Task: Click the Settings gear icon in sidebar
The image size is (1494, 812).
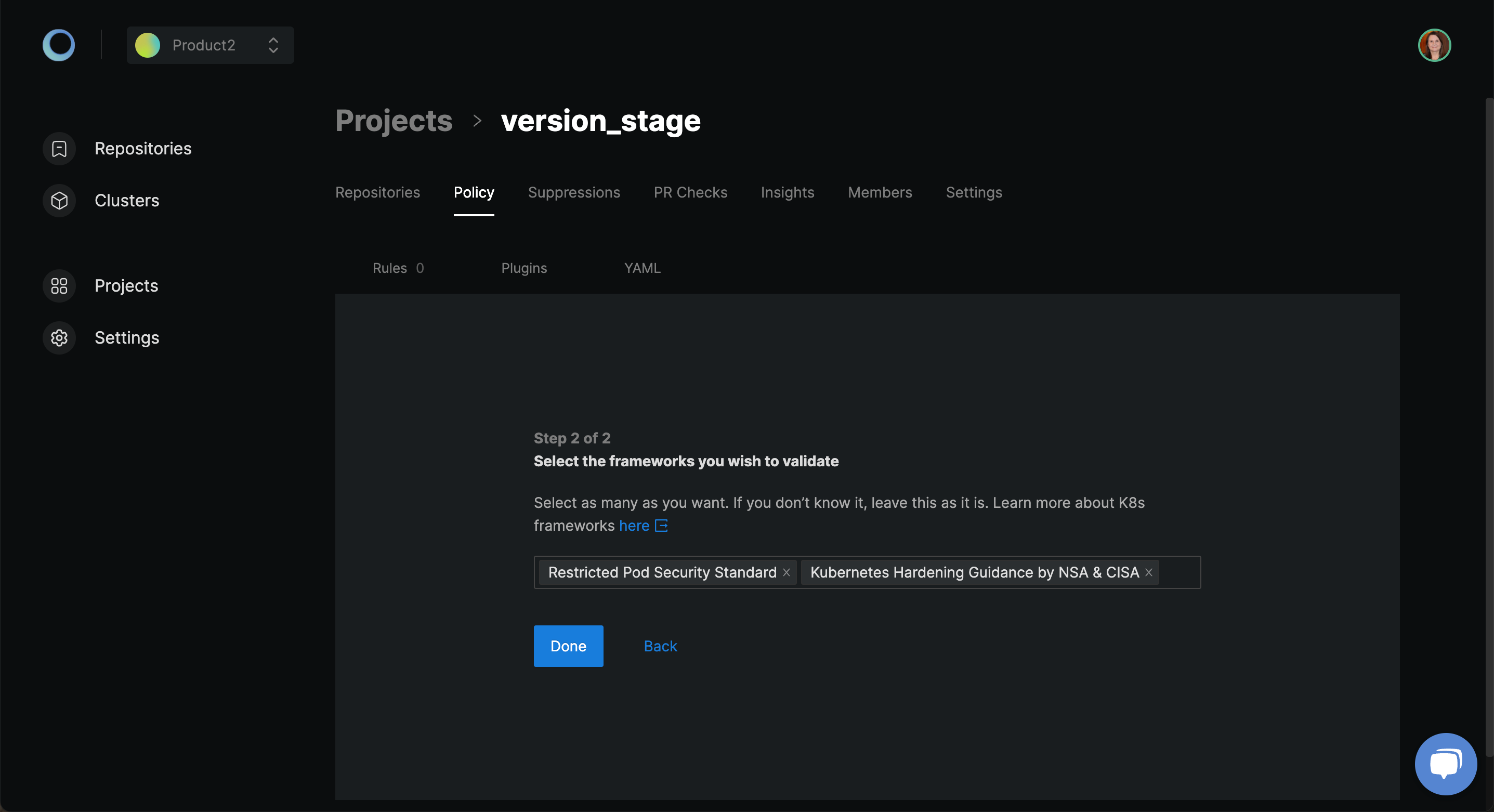Action: pyautogui.click(x=60, y=337)
